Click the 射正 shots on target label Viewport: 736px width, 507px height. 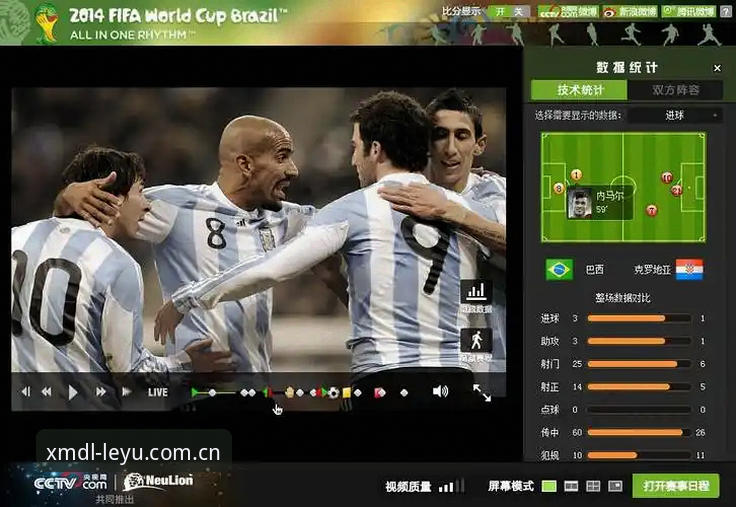tap(550, 387)
